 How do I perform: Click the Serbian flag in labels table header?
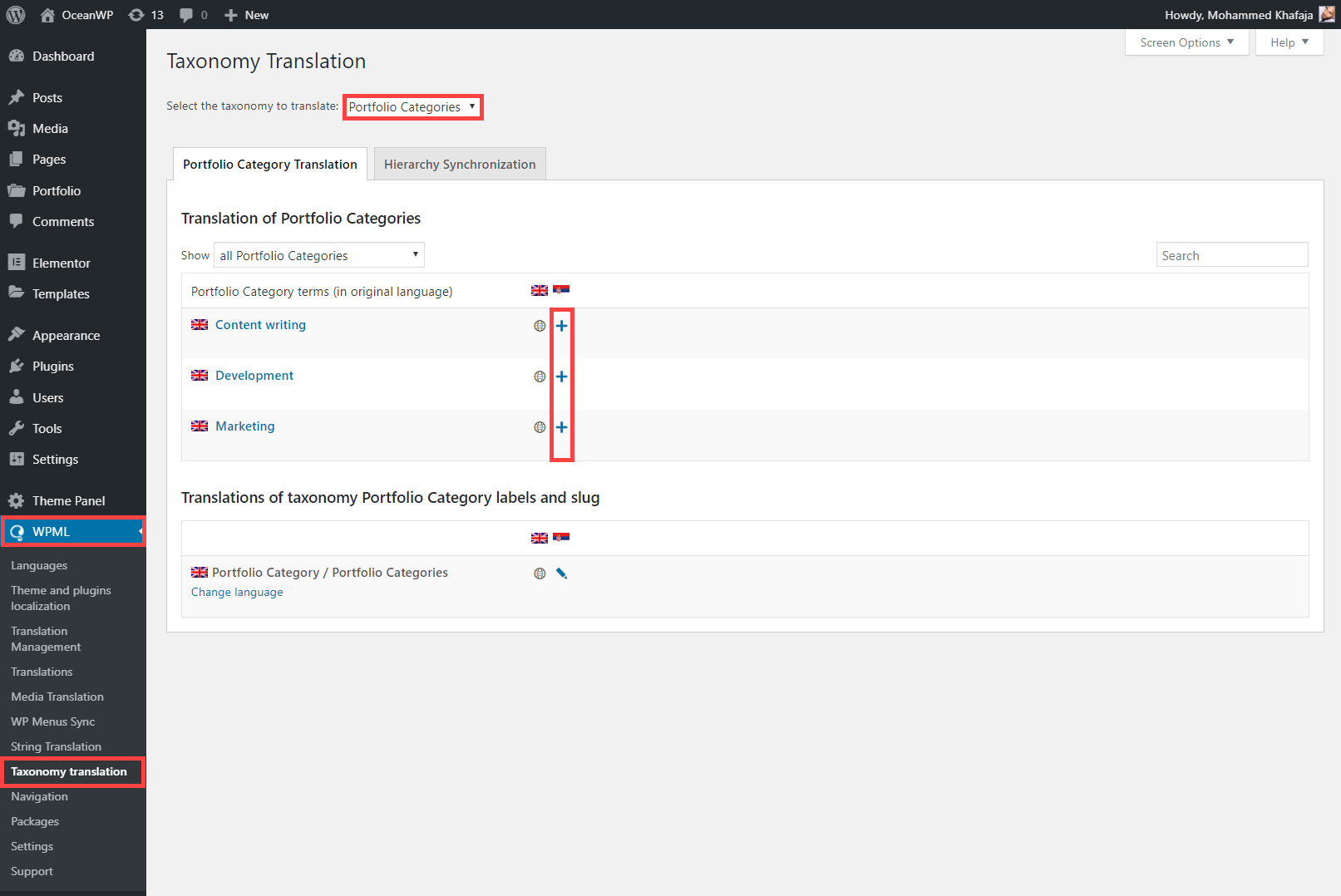click(561, 538)
